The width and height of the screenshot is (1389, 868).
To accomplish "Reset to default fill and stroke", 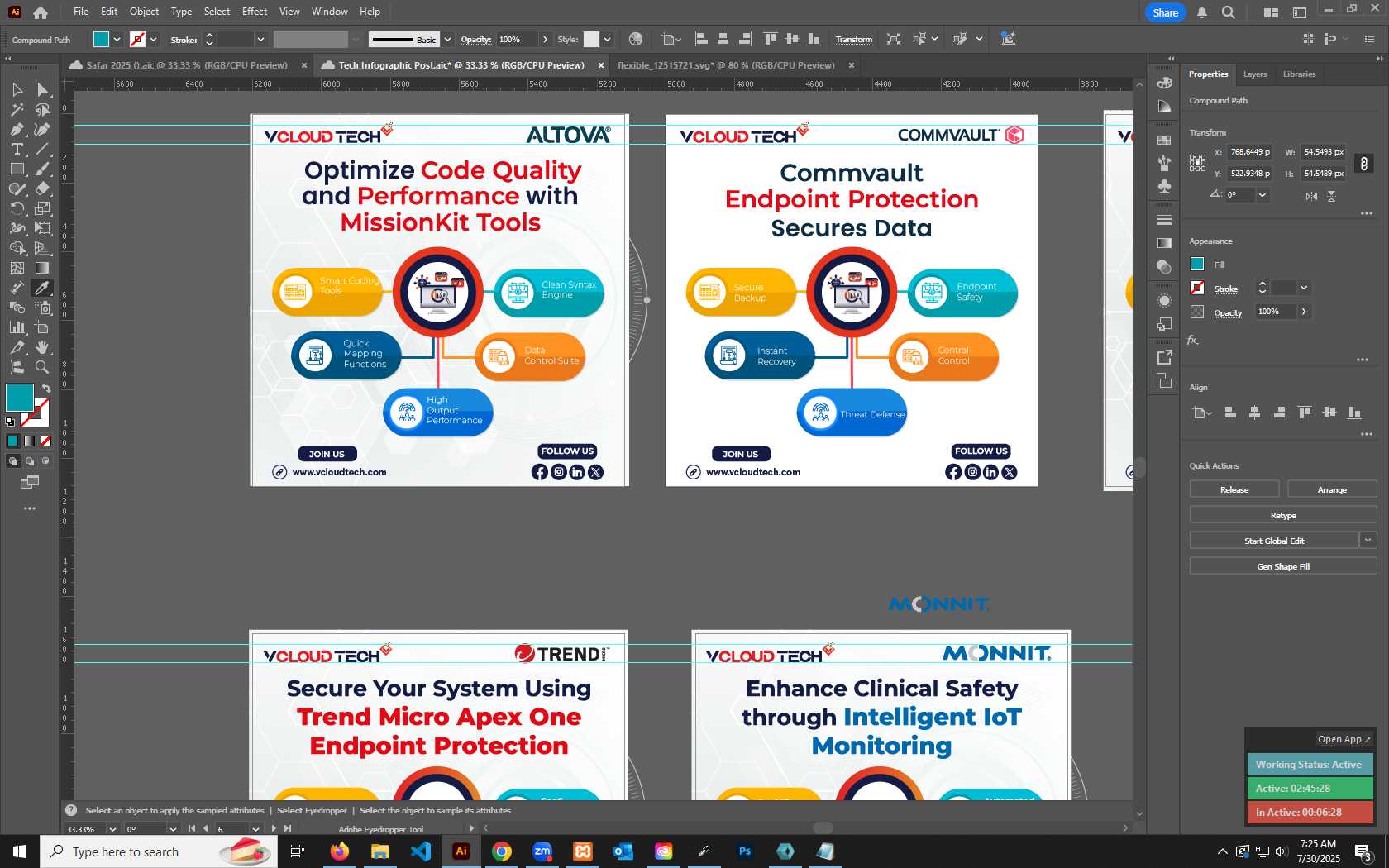I will pos(10,422).
